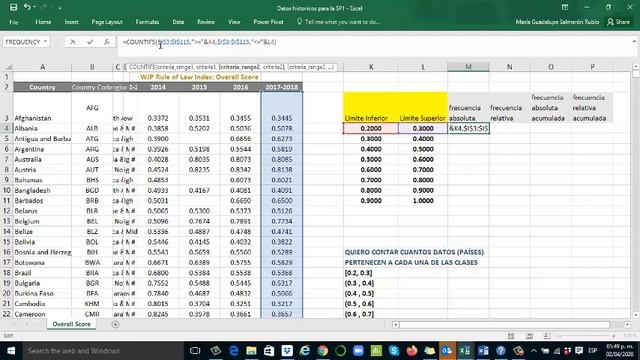Undo the last action in Quick Access toolbar
The height and width of the screenshot is (360, 640).
point(27,7)
